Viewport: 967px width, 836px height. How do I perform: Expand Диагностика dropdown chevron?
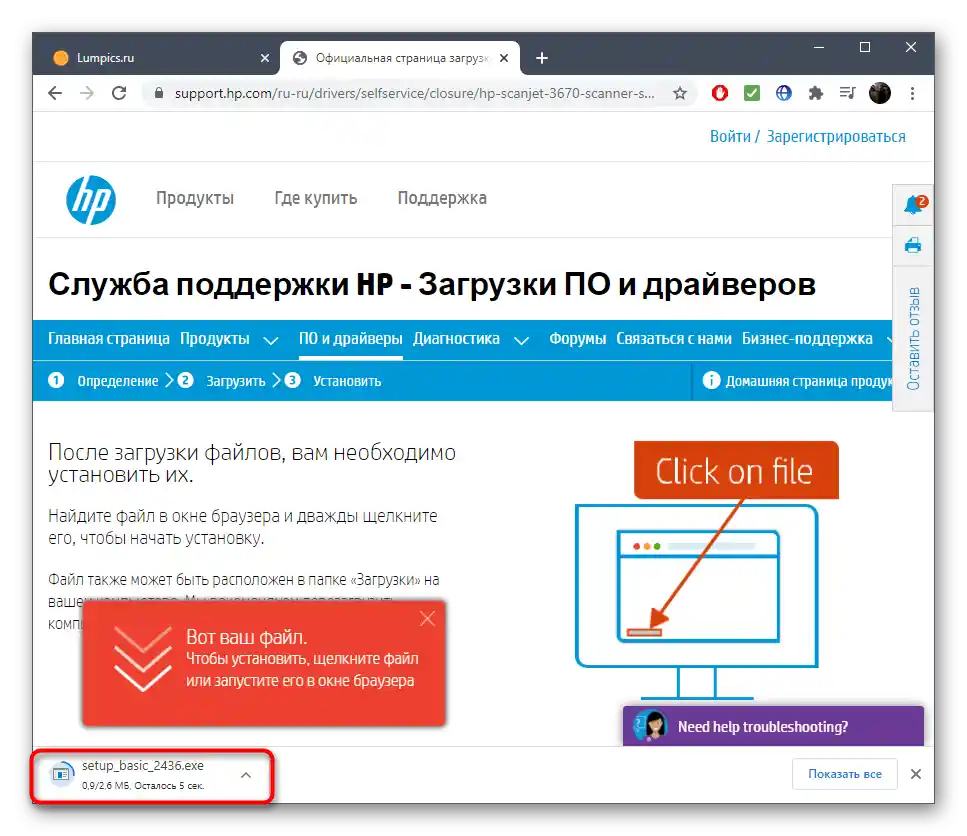[522, 340]
